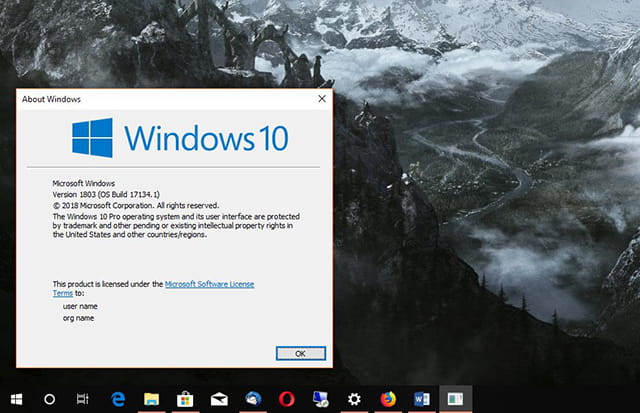
Task: Open Thunderbird icon on taskbar
Action: (x=253, y=399)
